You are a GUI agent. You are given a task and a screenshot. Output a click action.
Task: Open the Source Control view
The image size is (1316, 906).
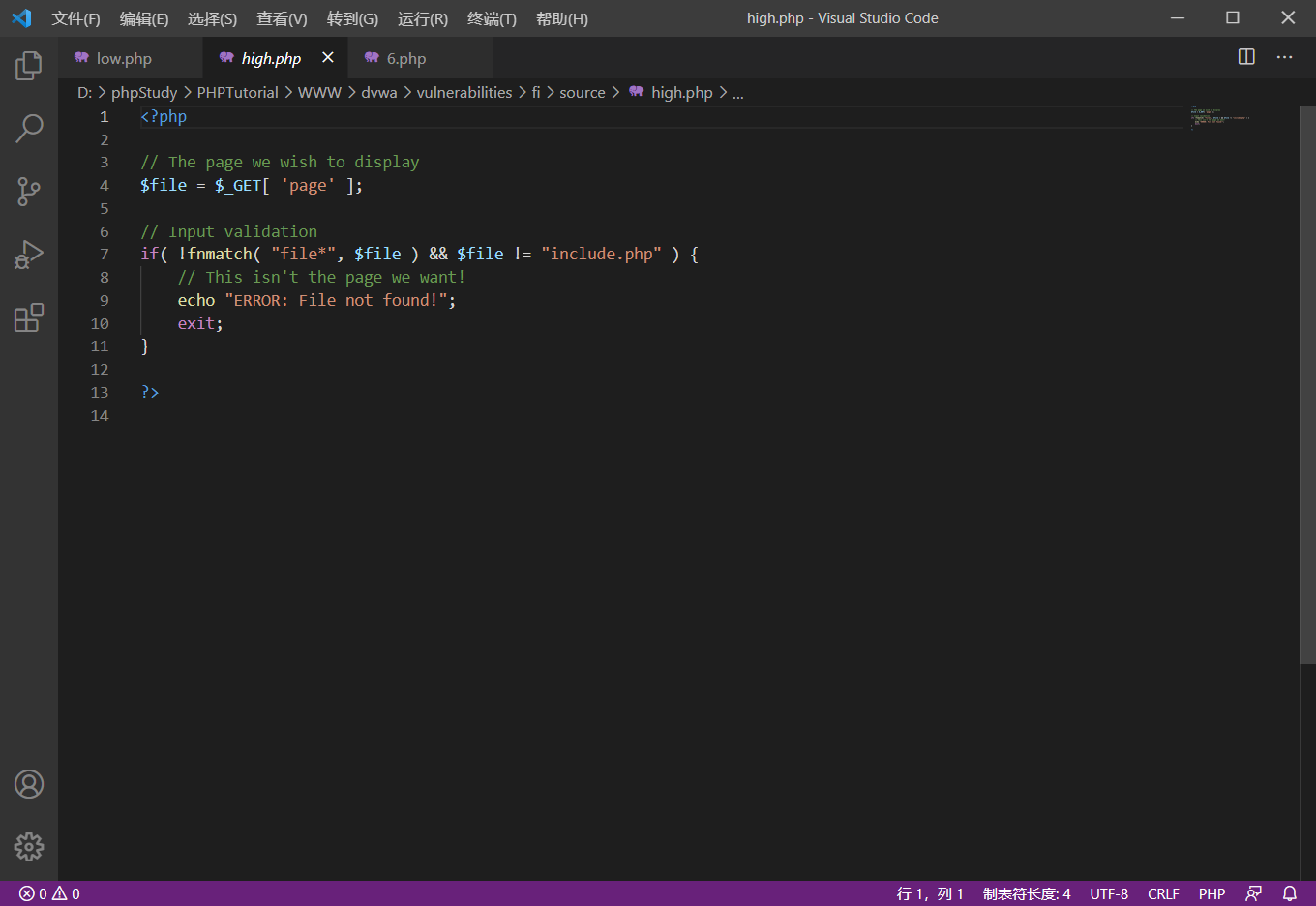coord(29,192)
